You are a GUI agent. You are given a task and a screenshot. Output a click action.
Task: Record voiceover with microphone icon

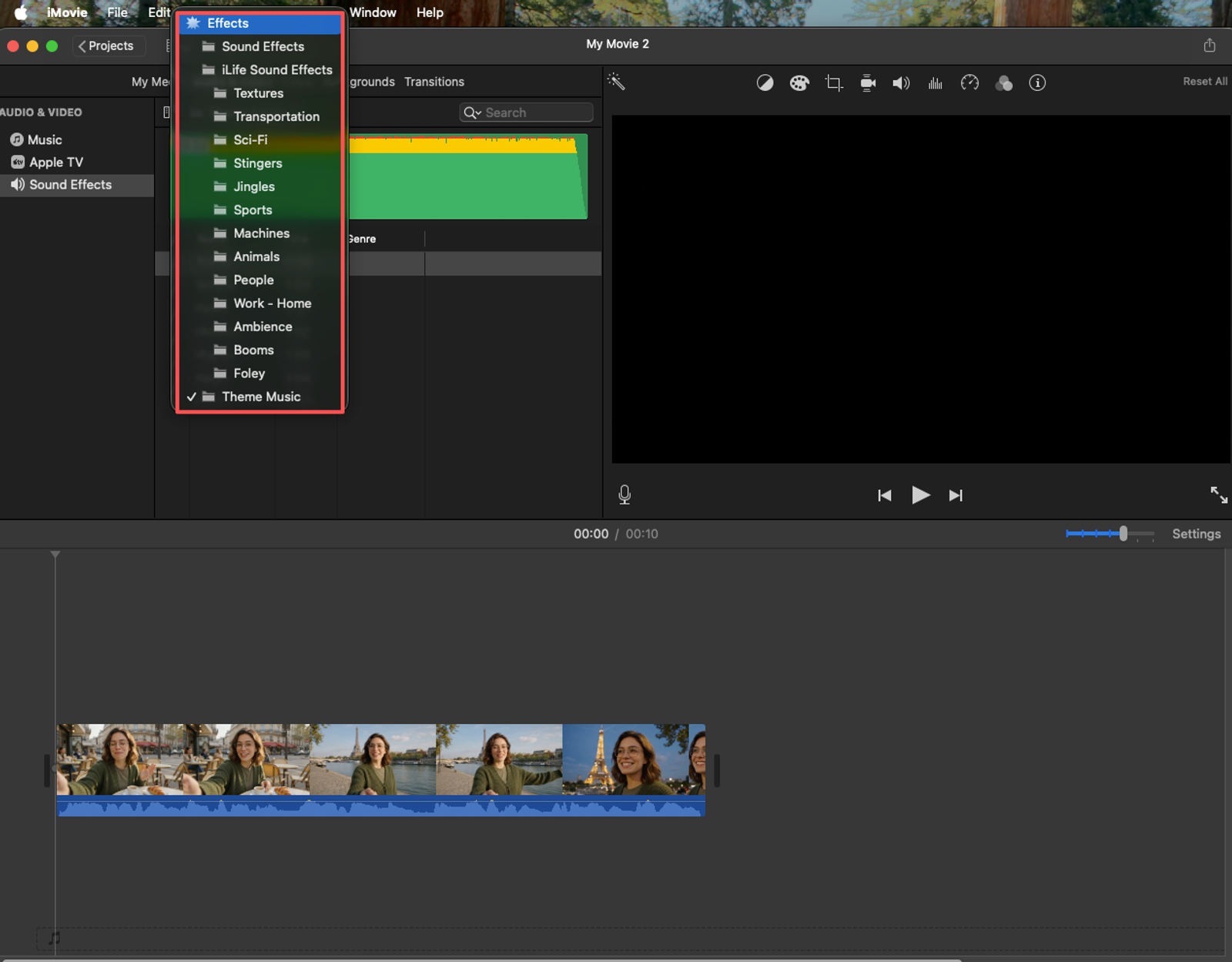pos(624,494)
